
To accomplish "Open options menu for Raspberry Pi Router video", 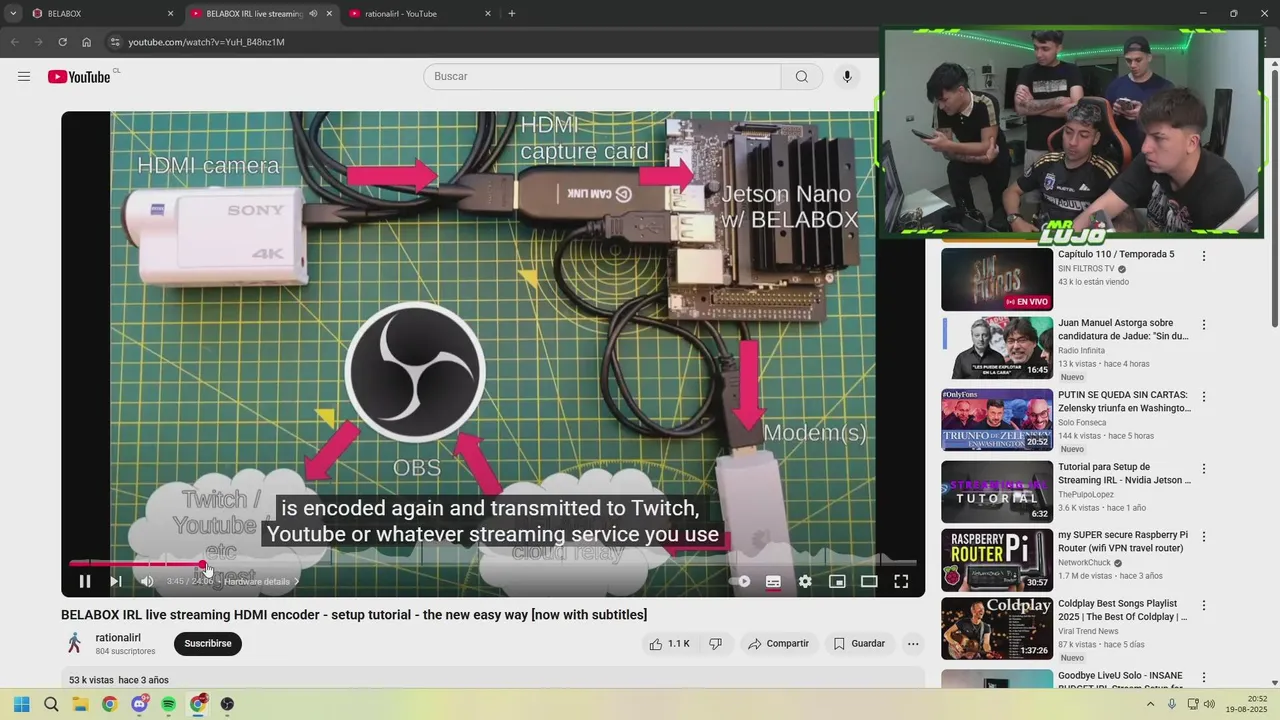I will tap(1204, 537).
